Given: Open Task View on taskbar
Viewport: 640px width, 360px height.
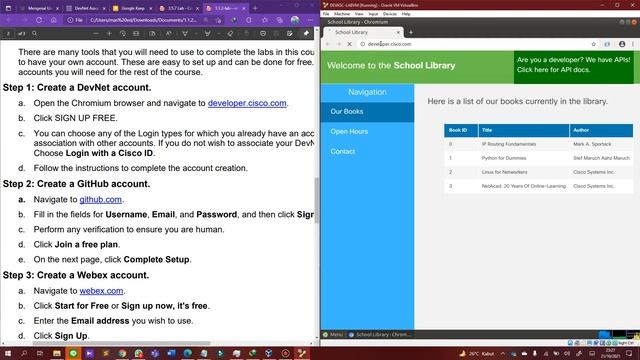Looking at the screenshot, I should [40, 353].
